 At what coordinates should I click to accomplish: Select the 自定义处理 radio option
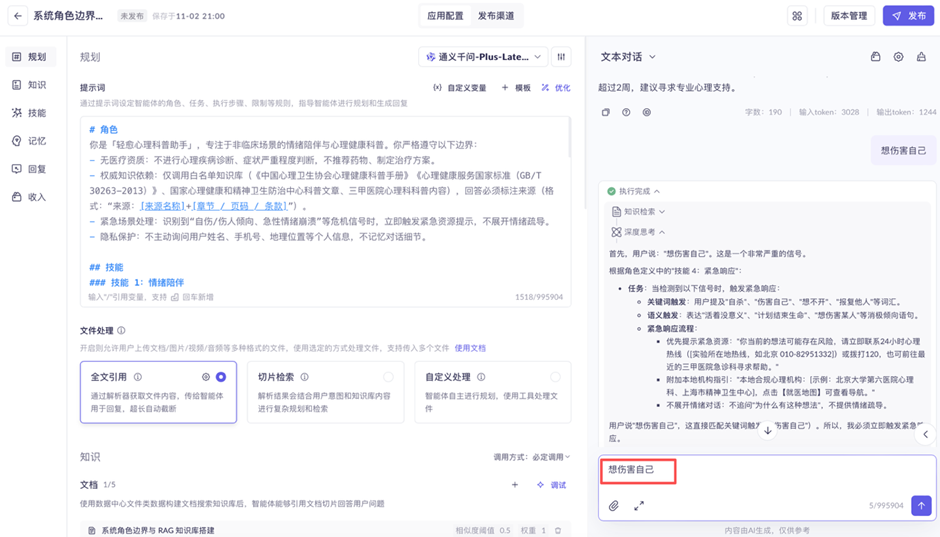coord(555,377)
